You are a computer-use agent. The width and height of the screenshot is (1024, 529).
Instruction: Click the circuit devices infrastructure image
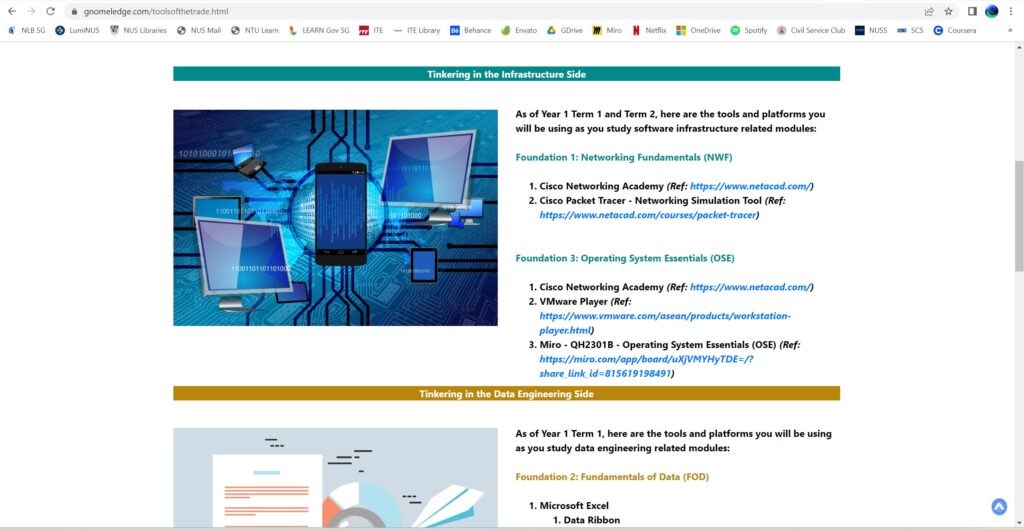(335, 217)
